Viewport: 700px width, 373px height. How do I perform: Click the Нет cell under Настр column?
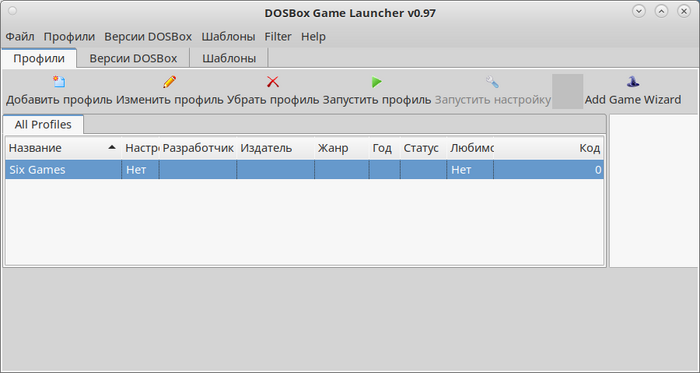(140, 170)
